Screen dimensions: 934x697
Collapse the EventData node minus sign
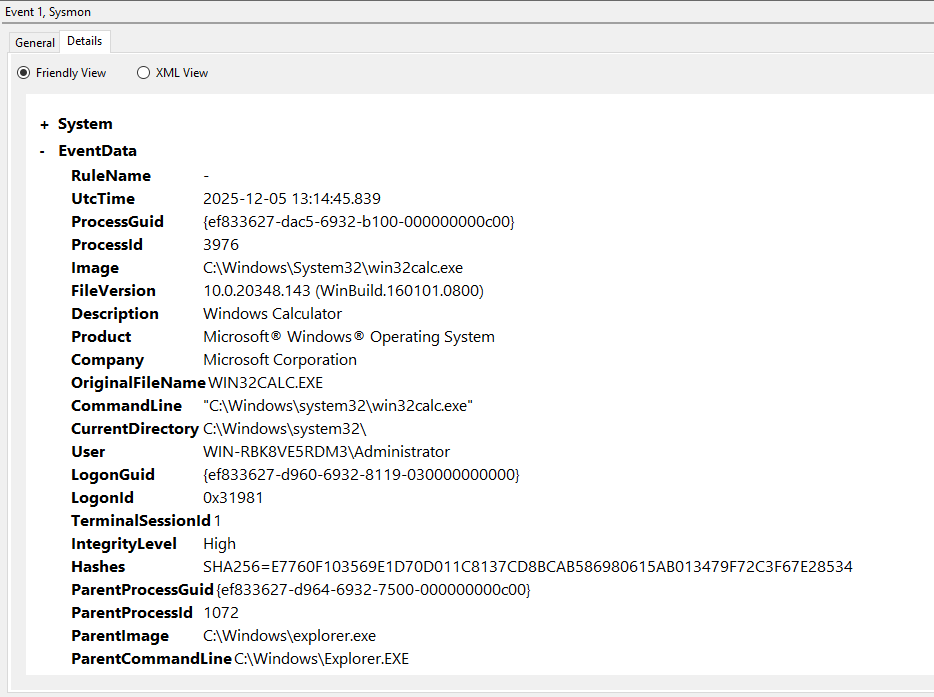coord(42,151)
